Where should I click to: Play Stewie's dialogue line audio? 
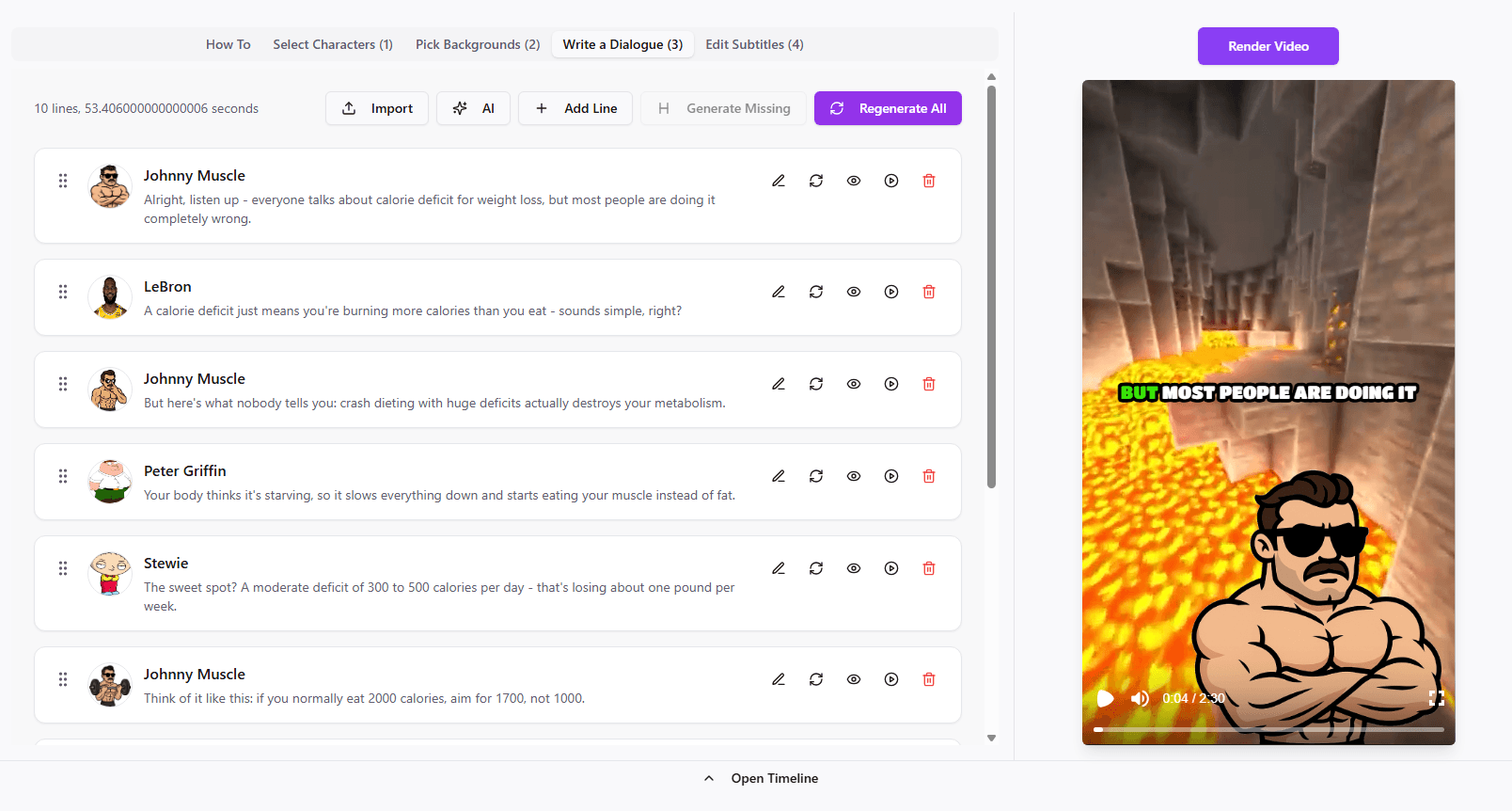pyautogui.click(x=891, y=568)
